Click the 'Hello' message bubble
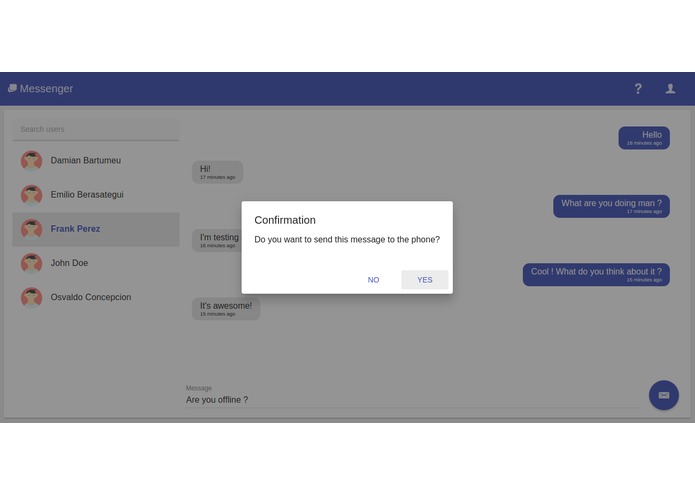The width and height of the screenshot is (695, 494). pyautogui.click(x=644, y=138)
